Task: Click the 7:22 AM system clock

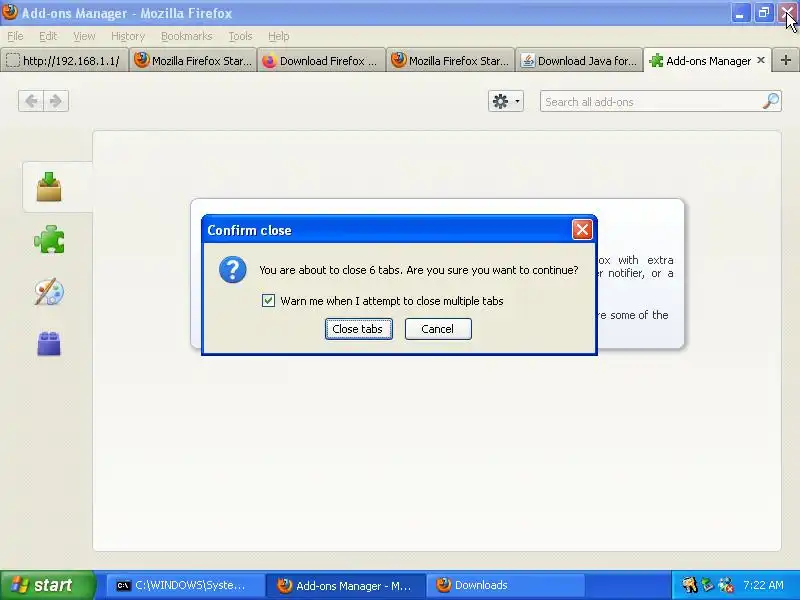Action: tap(763, 585)
